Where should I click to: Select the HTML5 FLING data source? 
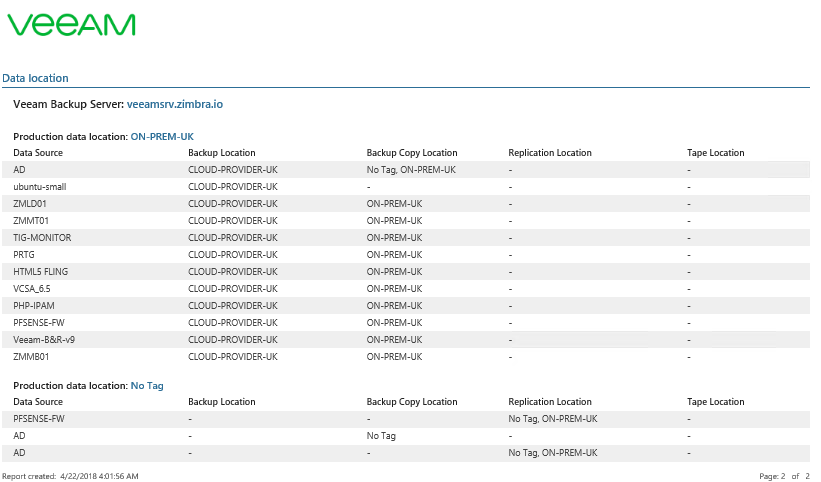click(41, 272)
